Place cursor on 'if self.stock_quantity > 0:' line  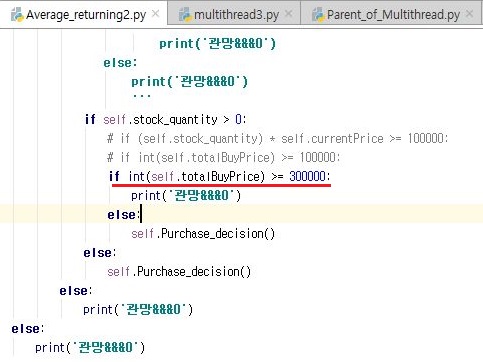click(x=166, y=119)
